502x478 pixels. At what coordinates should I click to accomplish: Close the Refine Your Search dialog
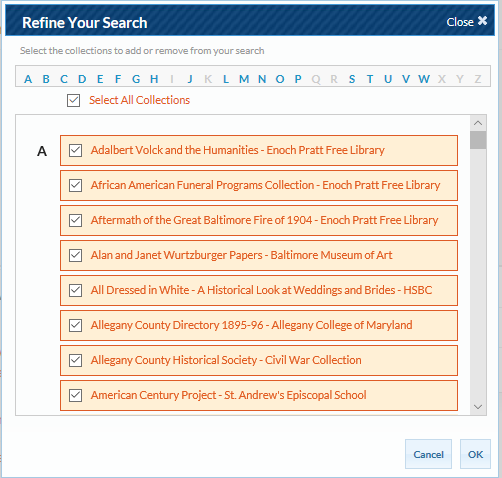point(467,22)
